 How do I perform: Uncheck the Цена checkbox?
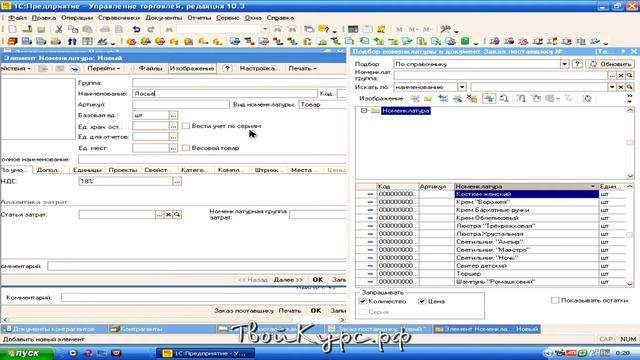tap(422, 301)
